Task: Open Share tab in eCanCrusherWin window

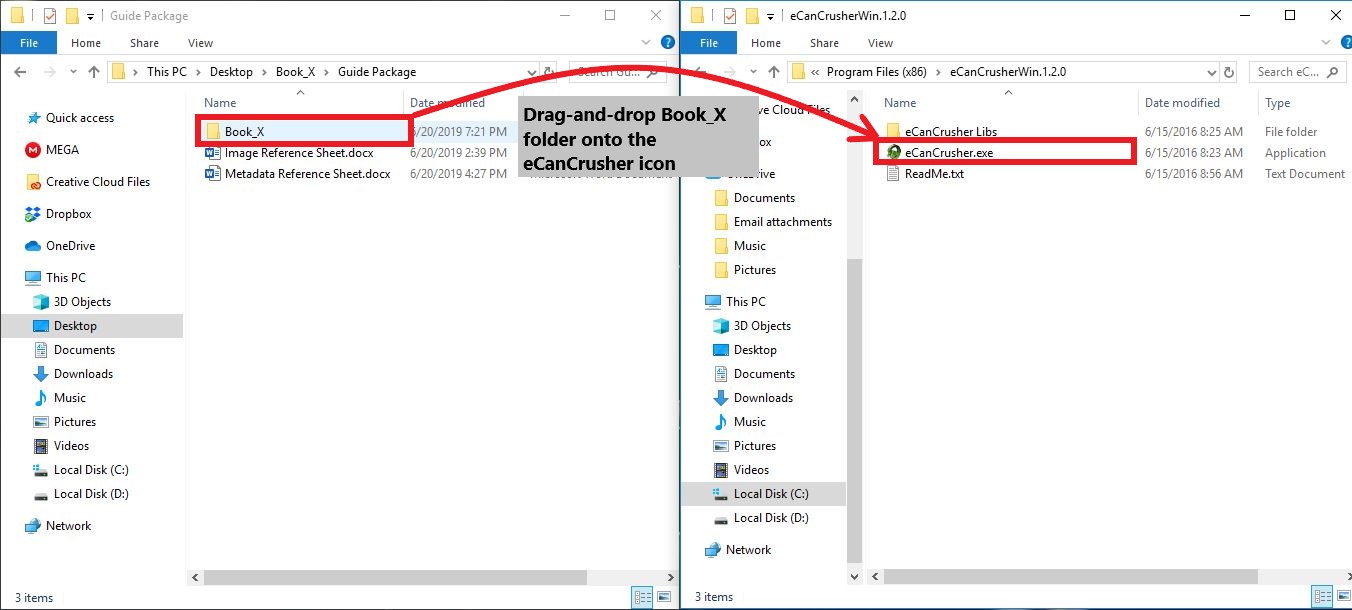Action: coord(824,43)
